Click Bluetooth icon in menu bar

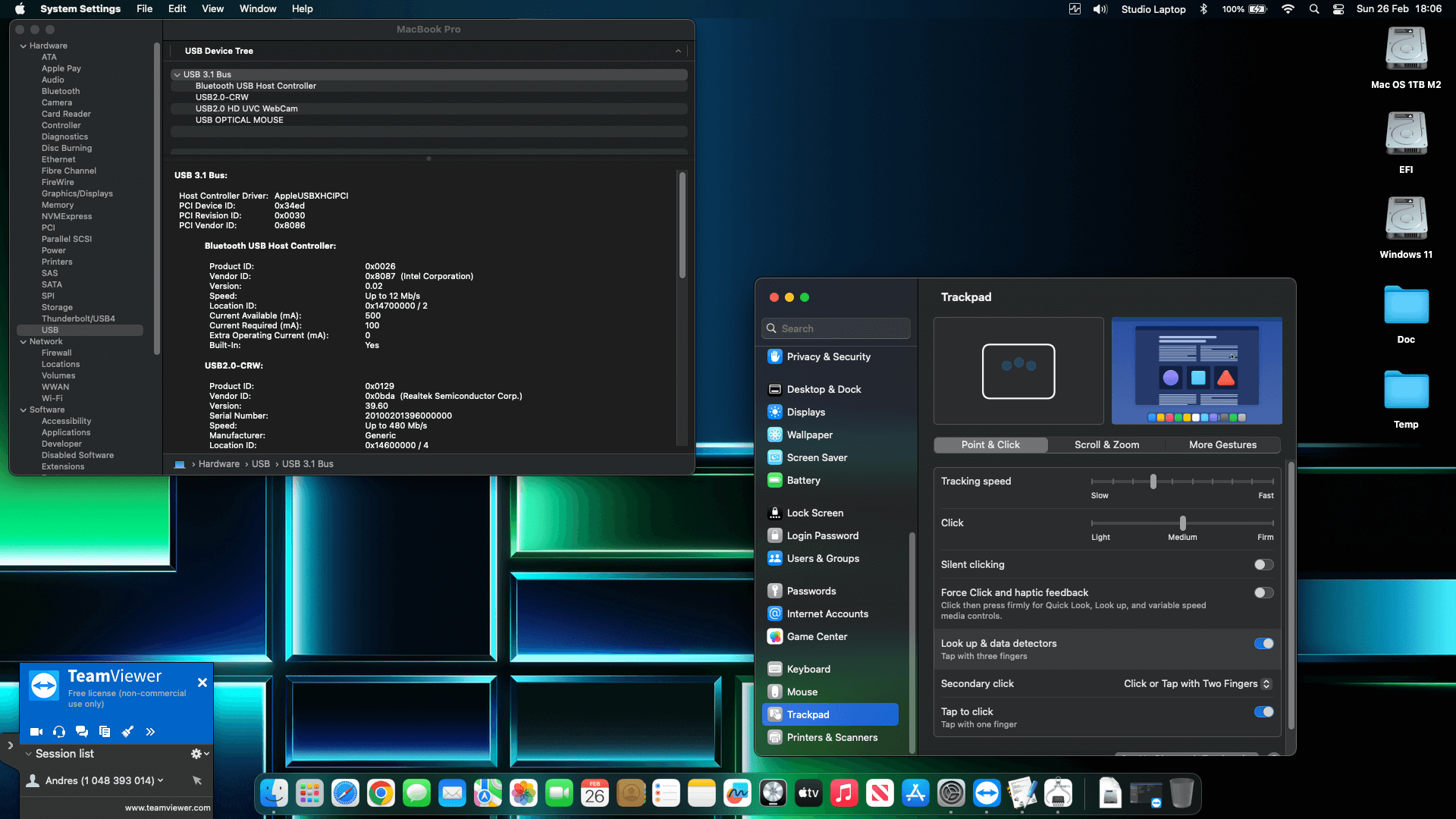click(x=1203, y=9)
